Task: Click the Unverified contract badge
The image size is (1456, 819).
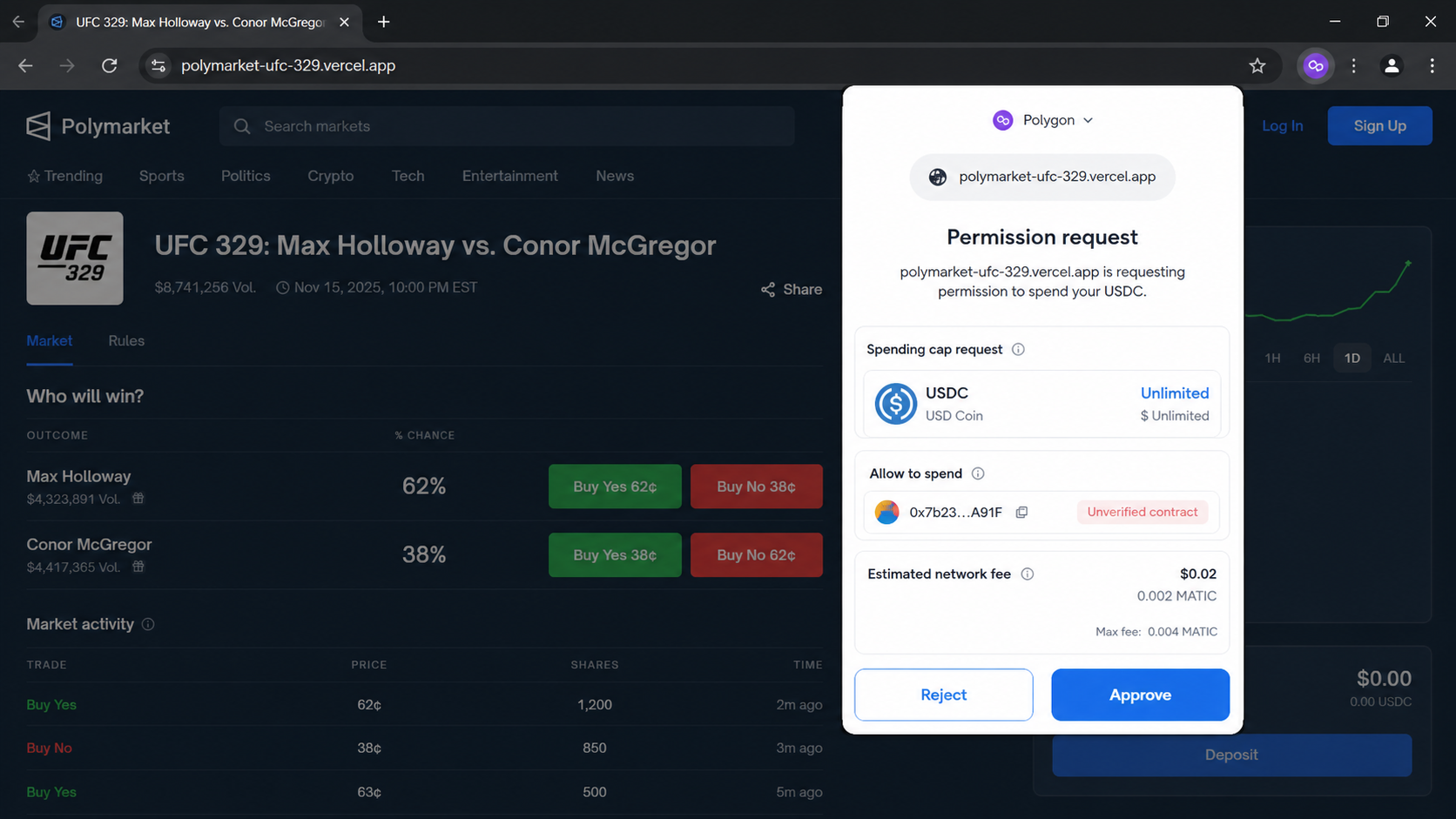Action: click(1142, 513)
